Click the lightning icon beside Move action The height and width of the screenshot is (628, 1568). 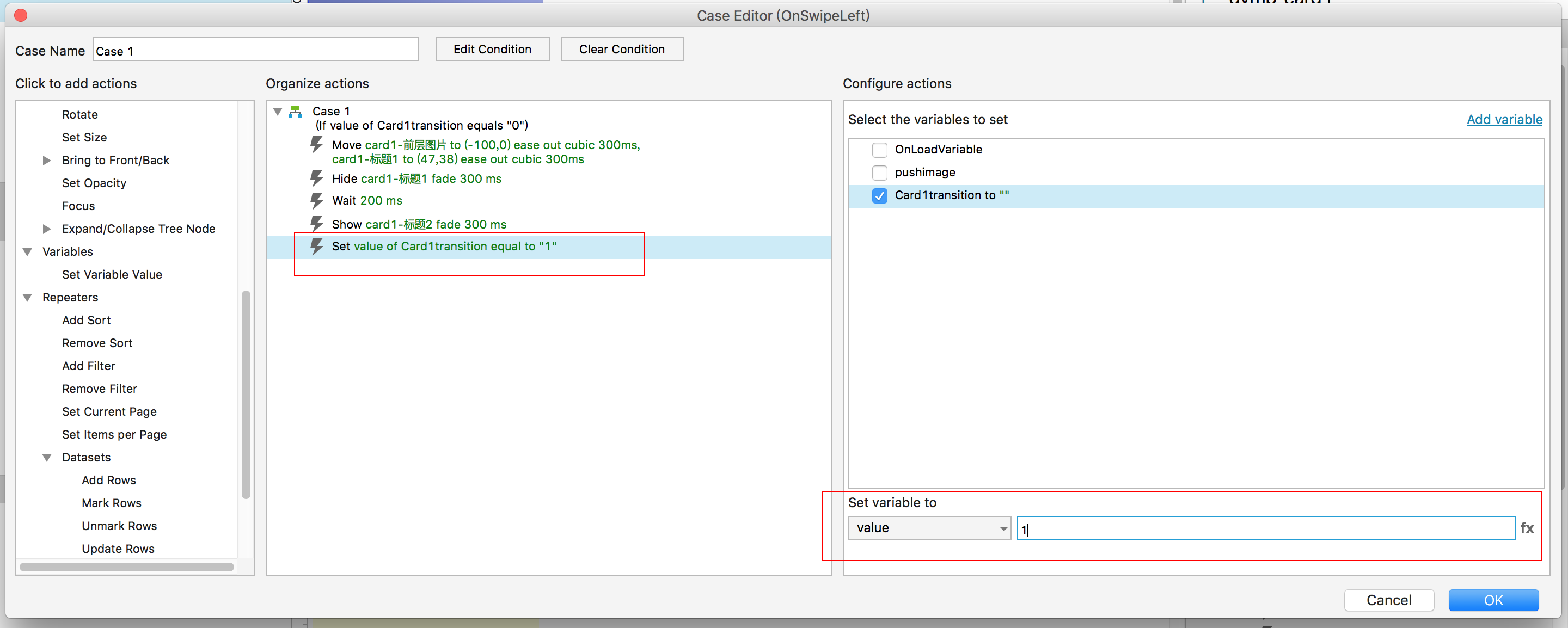click(x=316, y=145)
